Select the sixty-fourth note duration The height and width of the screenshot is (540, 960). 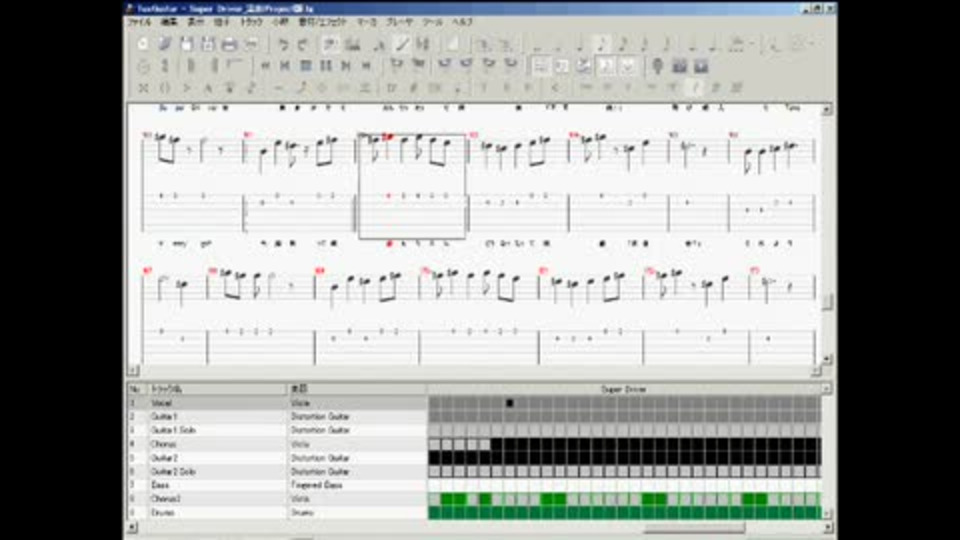click(666, 44)
